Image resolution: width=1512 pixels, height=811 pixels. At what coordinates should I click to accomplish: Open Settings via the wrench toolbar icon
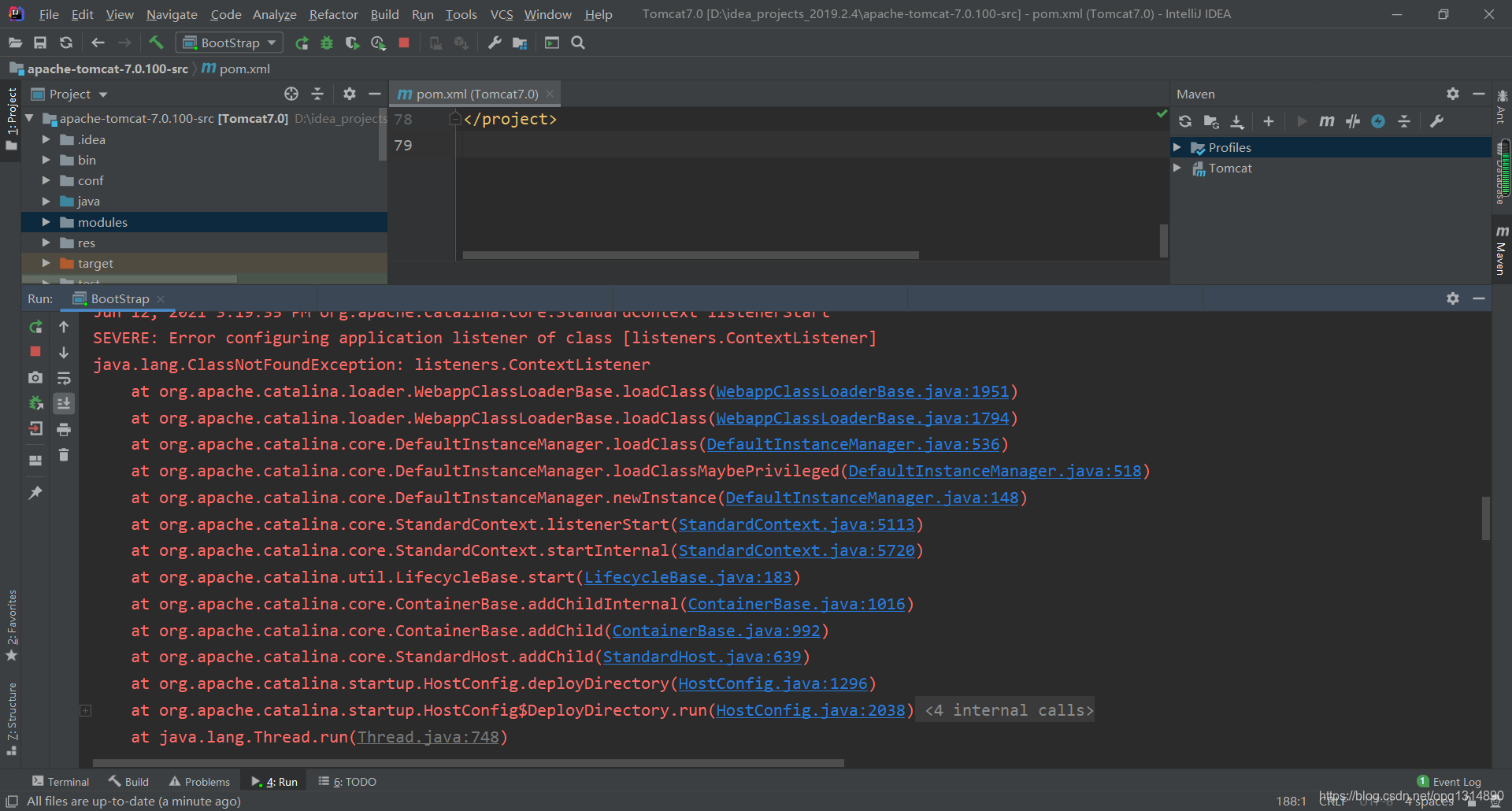point(495,43)
